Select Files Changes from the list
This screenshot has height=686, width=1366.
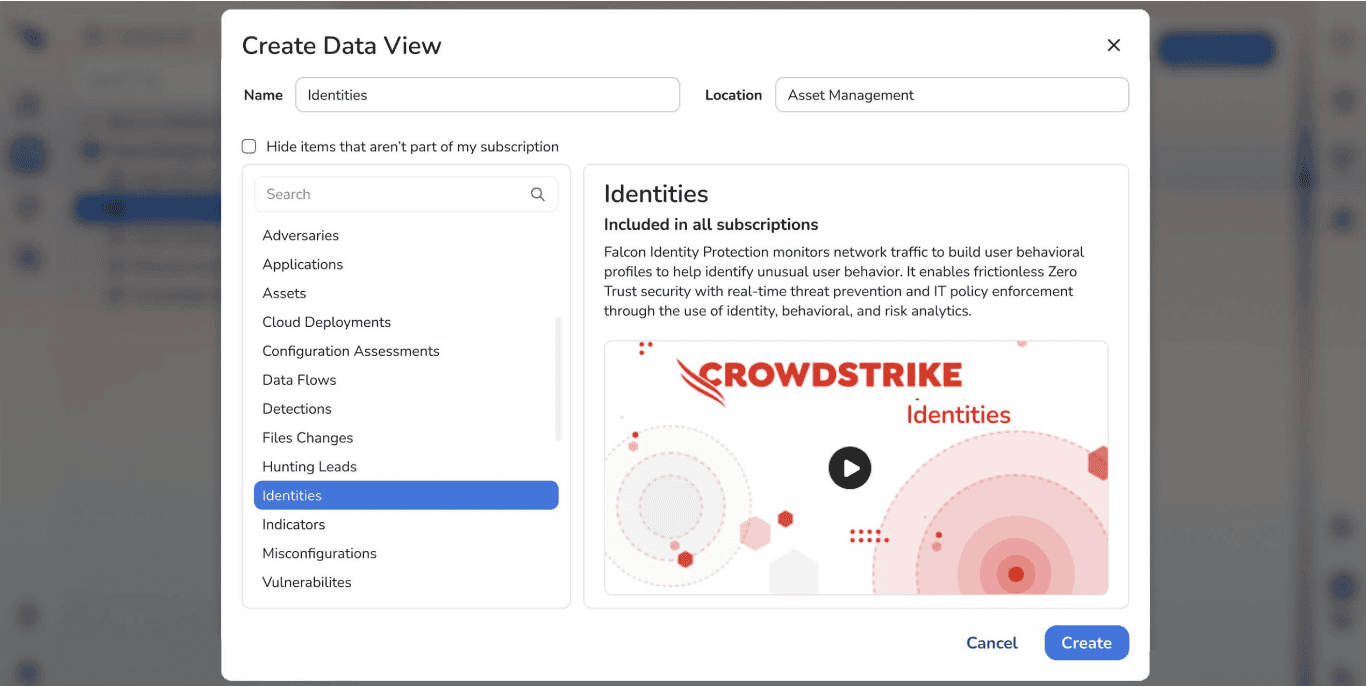pyautogui.click(x=406, y=438)
